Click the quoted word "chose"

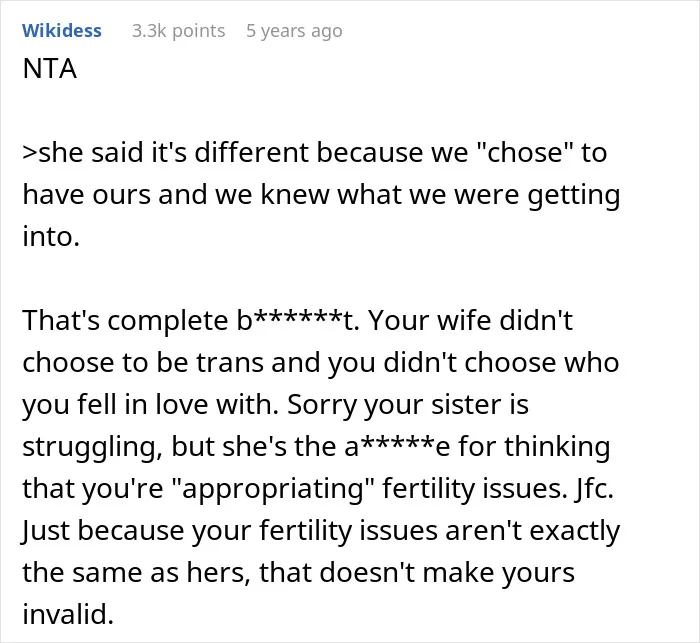525,153
